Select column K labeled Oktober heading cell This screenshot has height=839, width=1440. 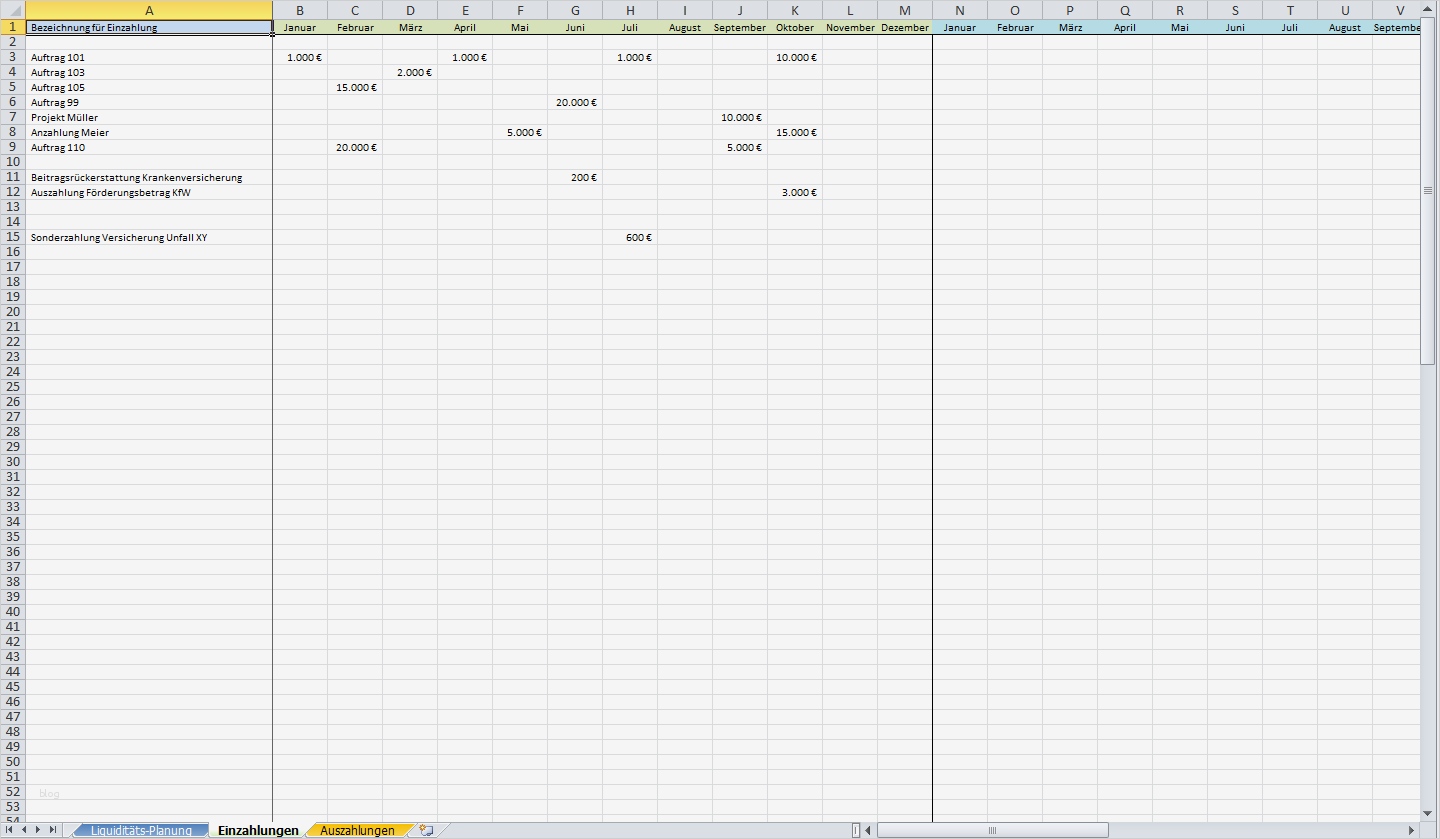[795, 27]
